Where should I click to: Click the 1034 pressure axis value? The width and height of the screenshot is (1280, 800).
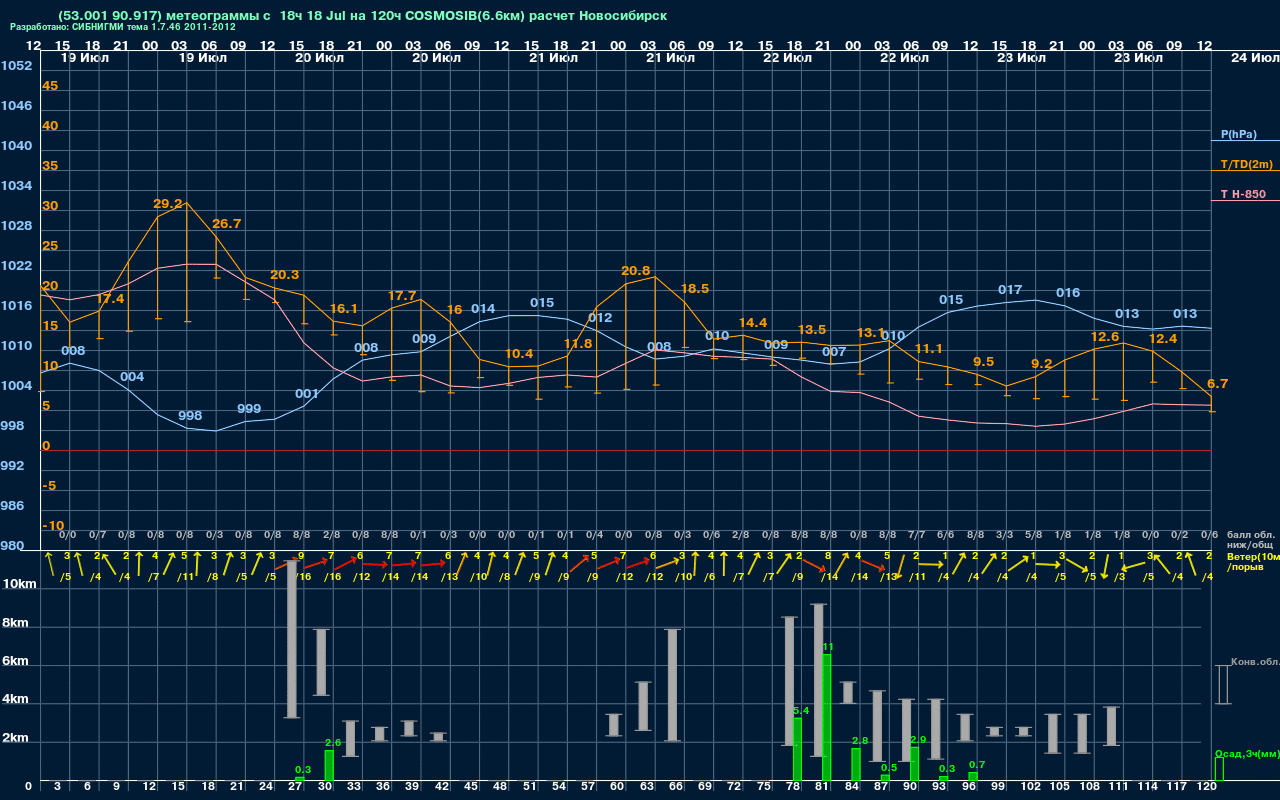click(17, 186)
